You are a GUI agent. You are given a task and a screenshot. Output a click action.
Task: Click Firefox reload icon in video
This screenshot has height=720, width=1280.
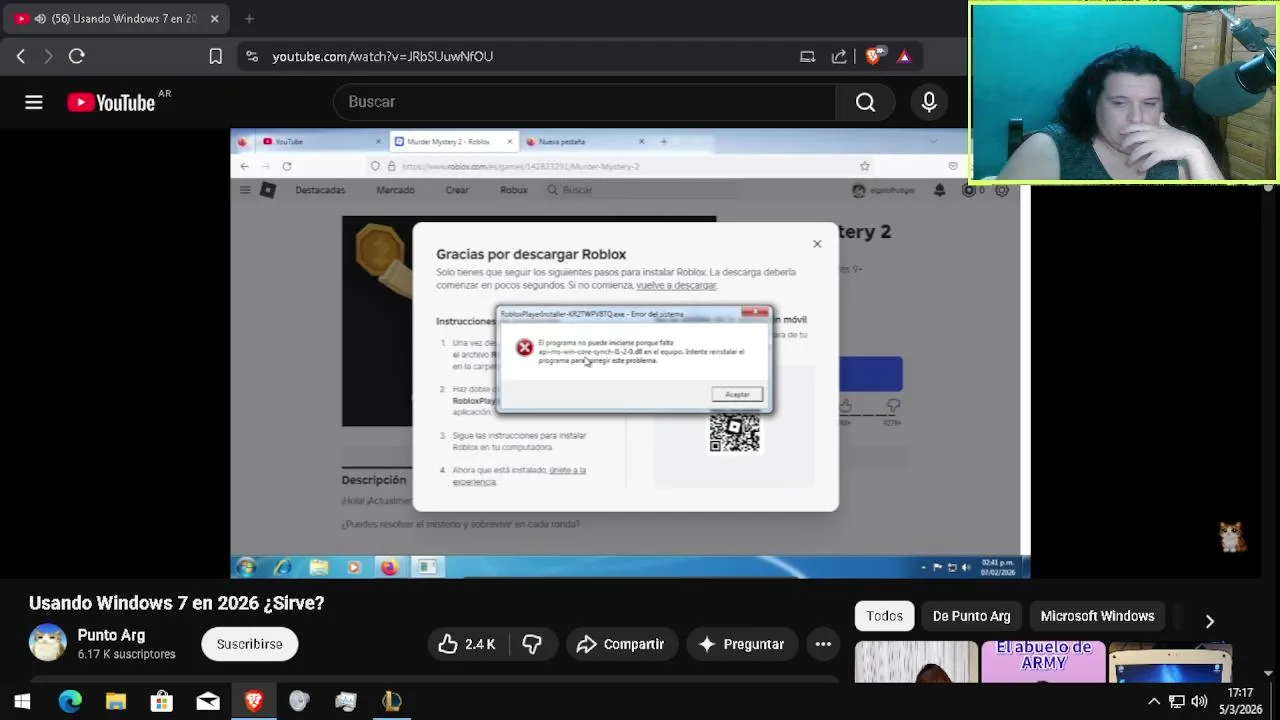point(287,166)
